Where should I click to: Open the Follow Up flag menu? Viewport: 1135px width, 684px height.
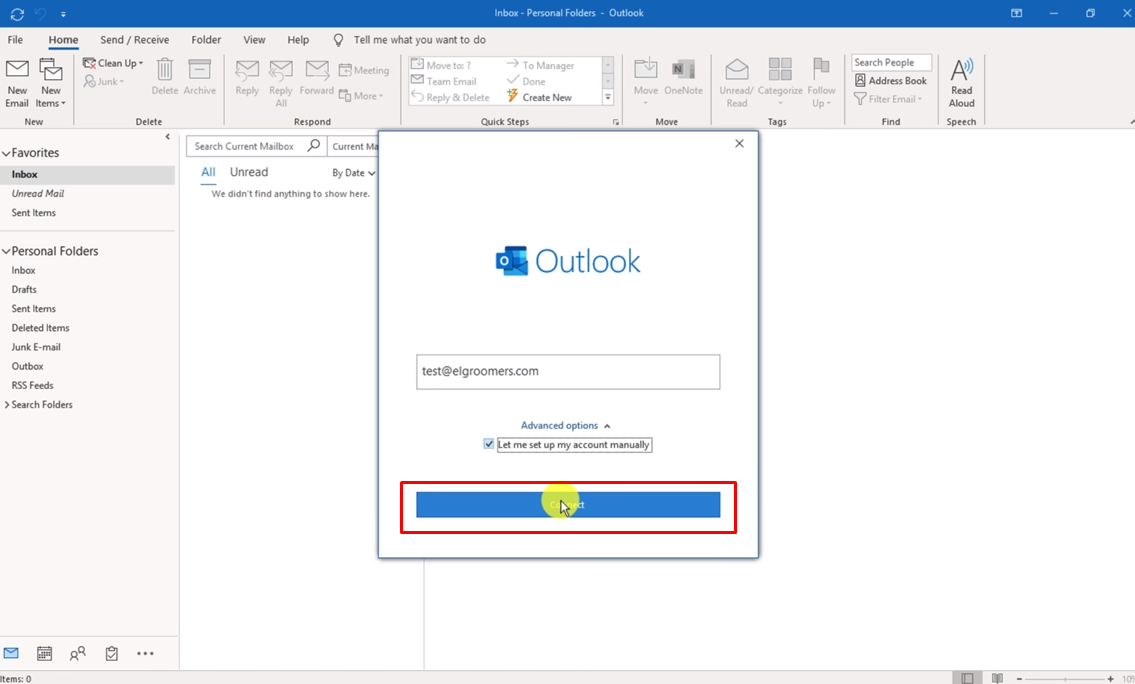click(x=821, y=83)
